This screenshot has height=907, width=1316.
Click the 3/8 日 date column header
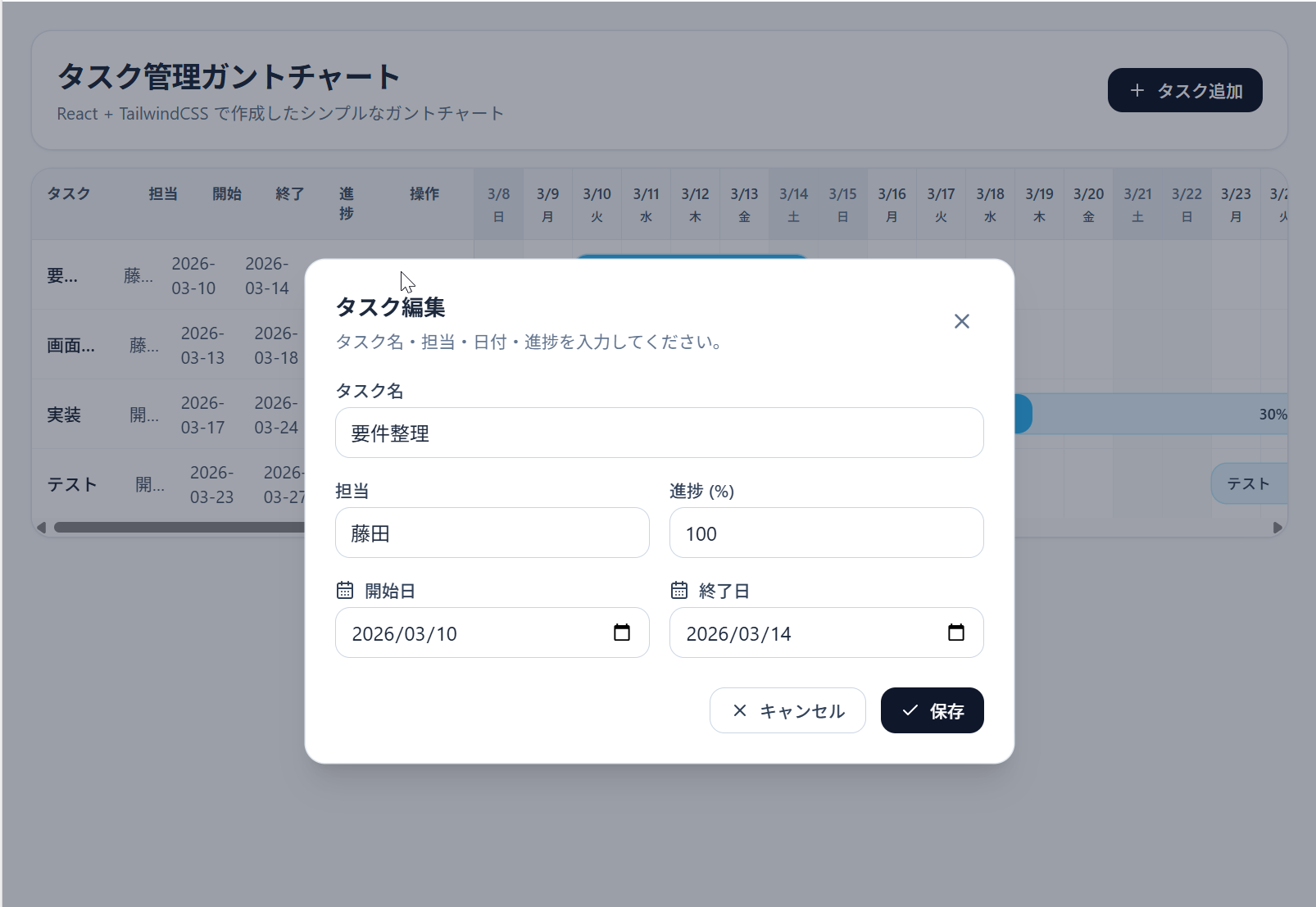[498, 205]
